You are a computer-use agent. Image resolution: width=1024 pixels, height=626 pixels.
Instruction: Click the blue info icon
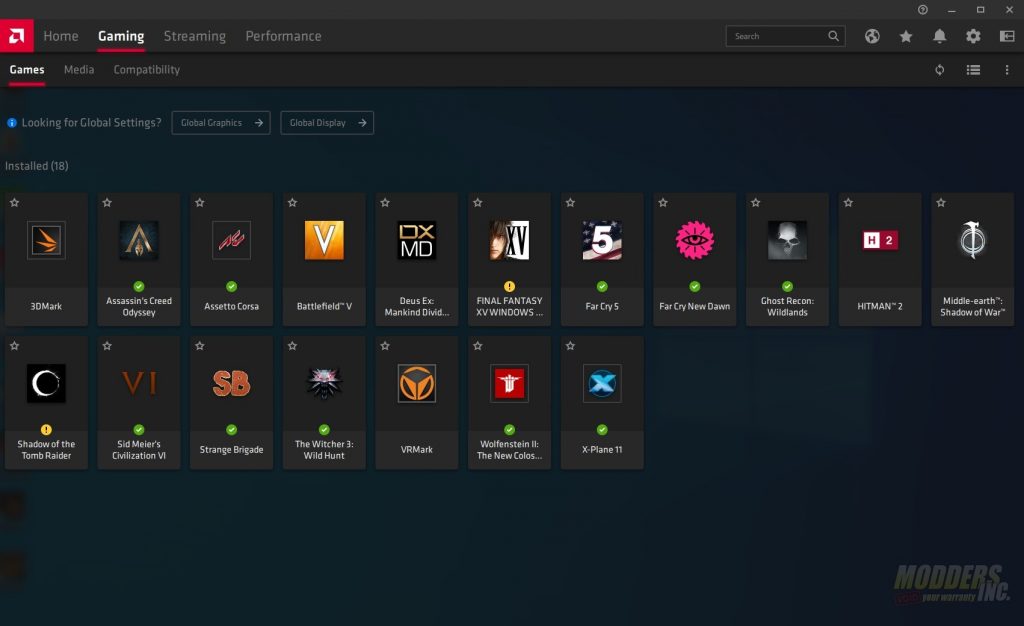(12, 123)
